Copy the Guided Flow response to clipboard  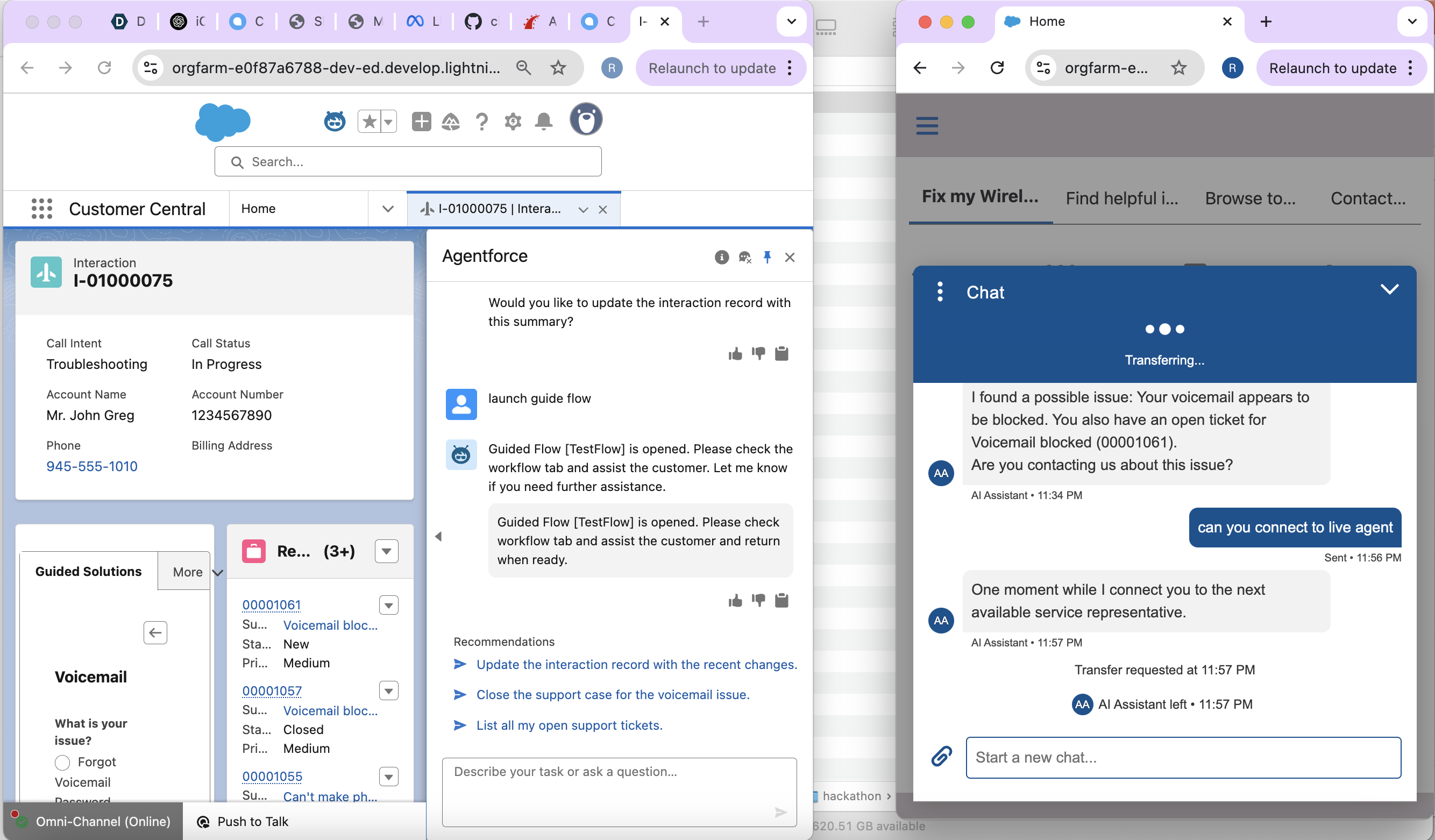(x=782, y=600)
